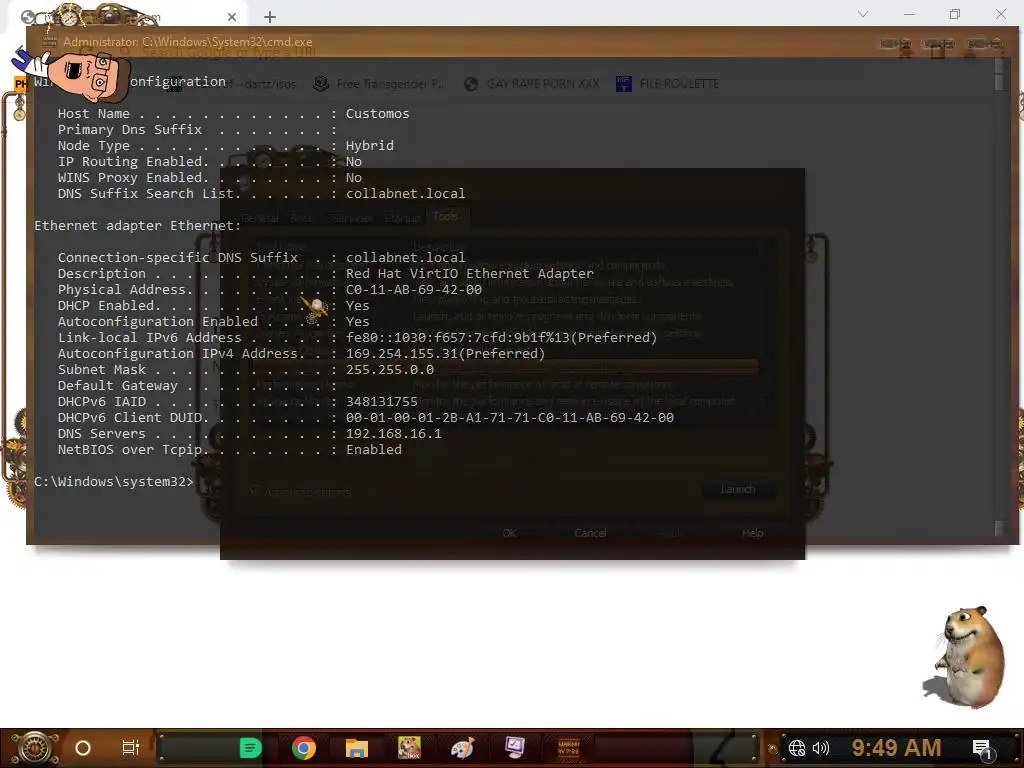The height and width of the screenshot is (768, 1024).
Task: Click 'DNS Suffix Search List' value collabnet.local
Action: pyautogui.click(x=406, y=193)
